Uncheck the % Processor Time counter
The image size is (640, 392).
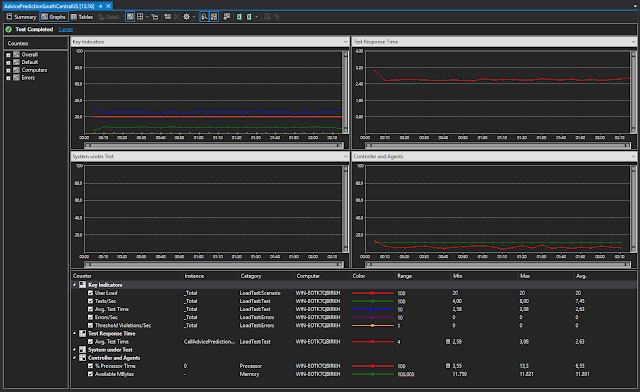click(x=91, y=366)
